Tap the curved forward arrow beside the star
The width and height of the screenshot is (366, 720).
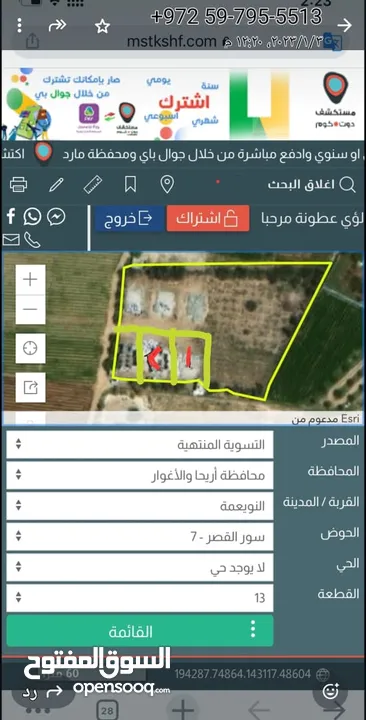point(57,26)
